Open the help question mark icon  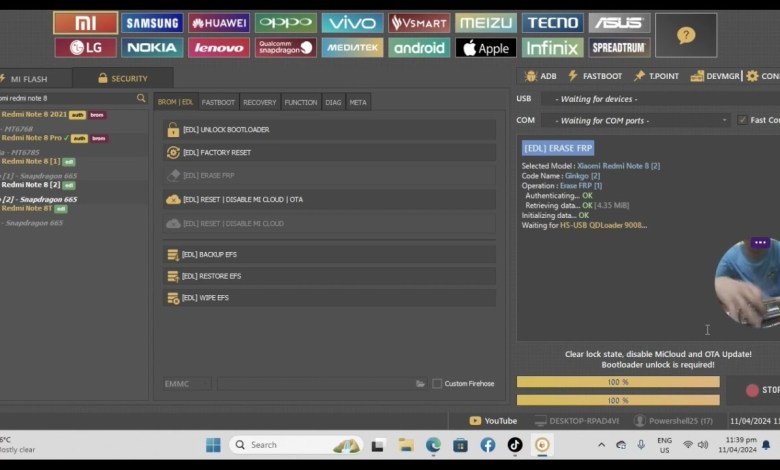tap(685, 35)
